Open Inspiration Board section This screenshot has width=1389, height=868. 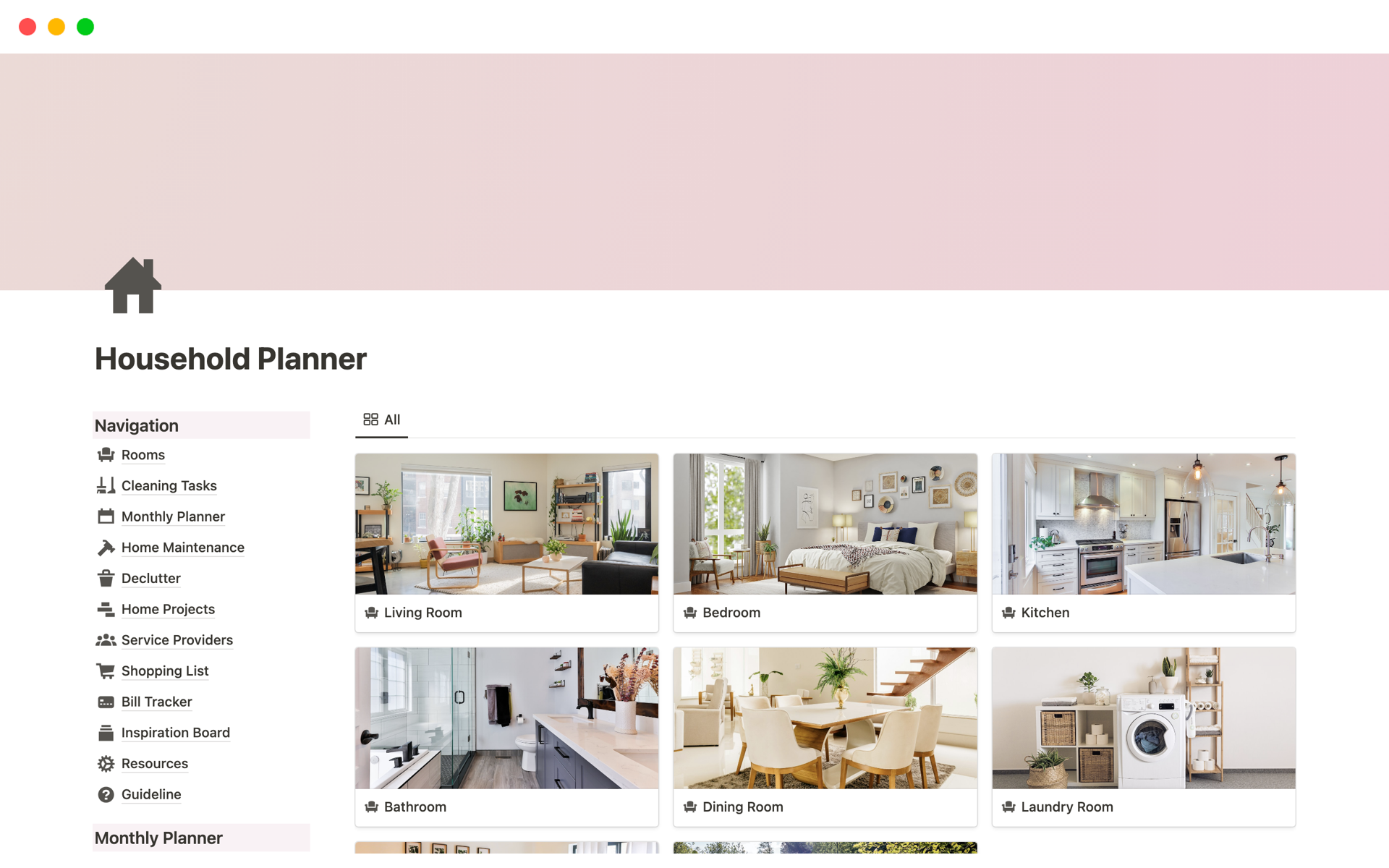(175, 732)
